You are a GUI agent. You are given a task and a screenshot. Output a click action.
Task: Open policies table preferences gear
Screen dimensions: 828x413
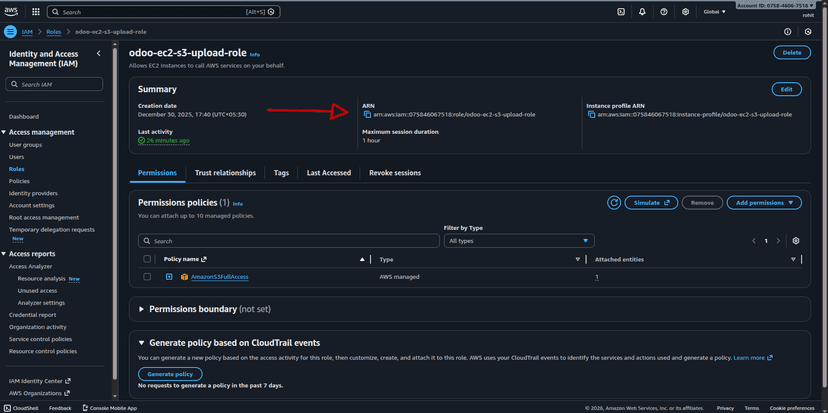point(796,241)
